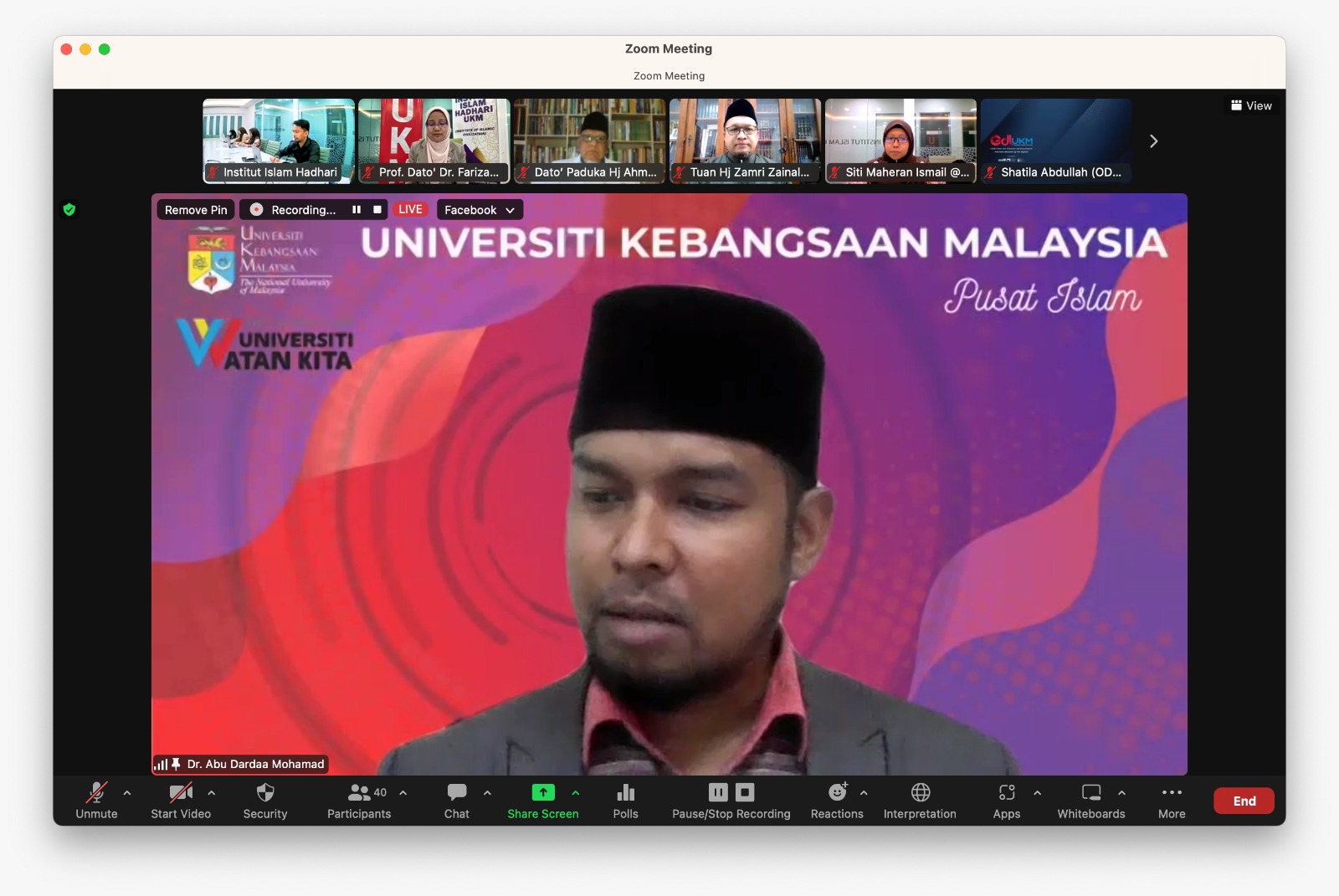
Task: Expand audio options arrow beside Unmute
Action: tap(127, 792)
